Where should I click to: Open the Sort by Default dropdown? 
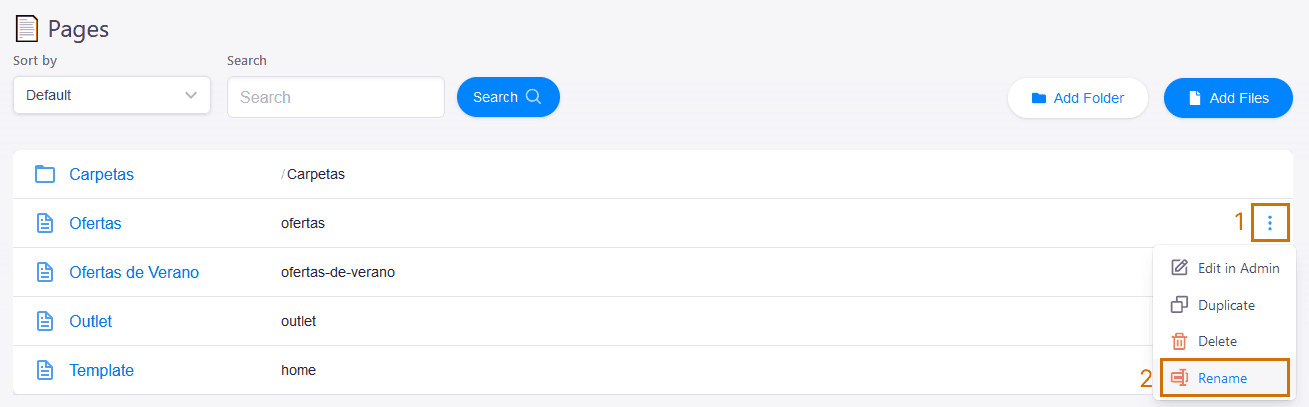(111, 96)
